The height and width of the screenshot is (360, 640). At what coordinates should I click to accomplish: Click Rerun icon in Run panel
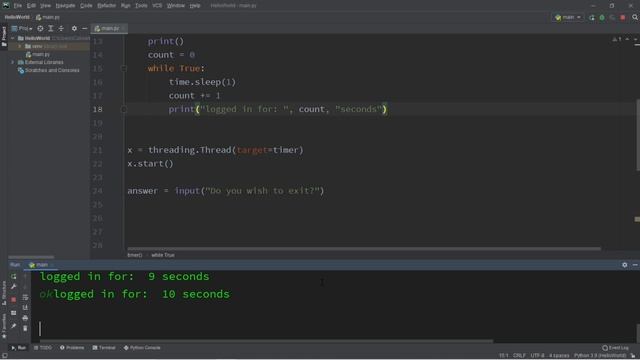13,276
